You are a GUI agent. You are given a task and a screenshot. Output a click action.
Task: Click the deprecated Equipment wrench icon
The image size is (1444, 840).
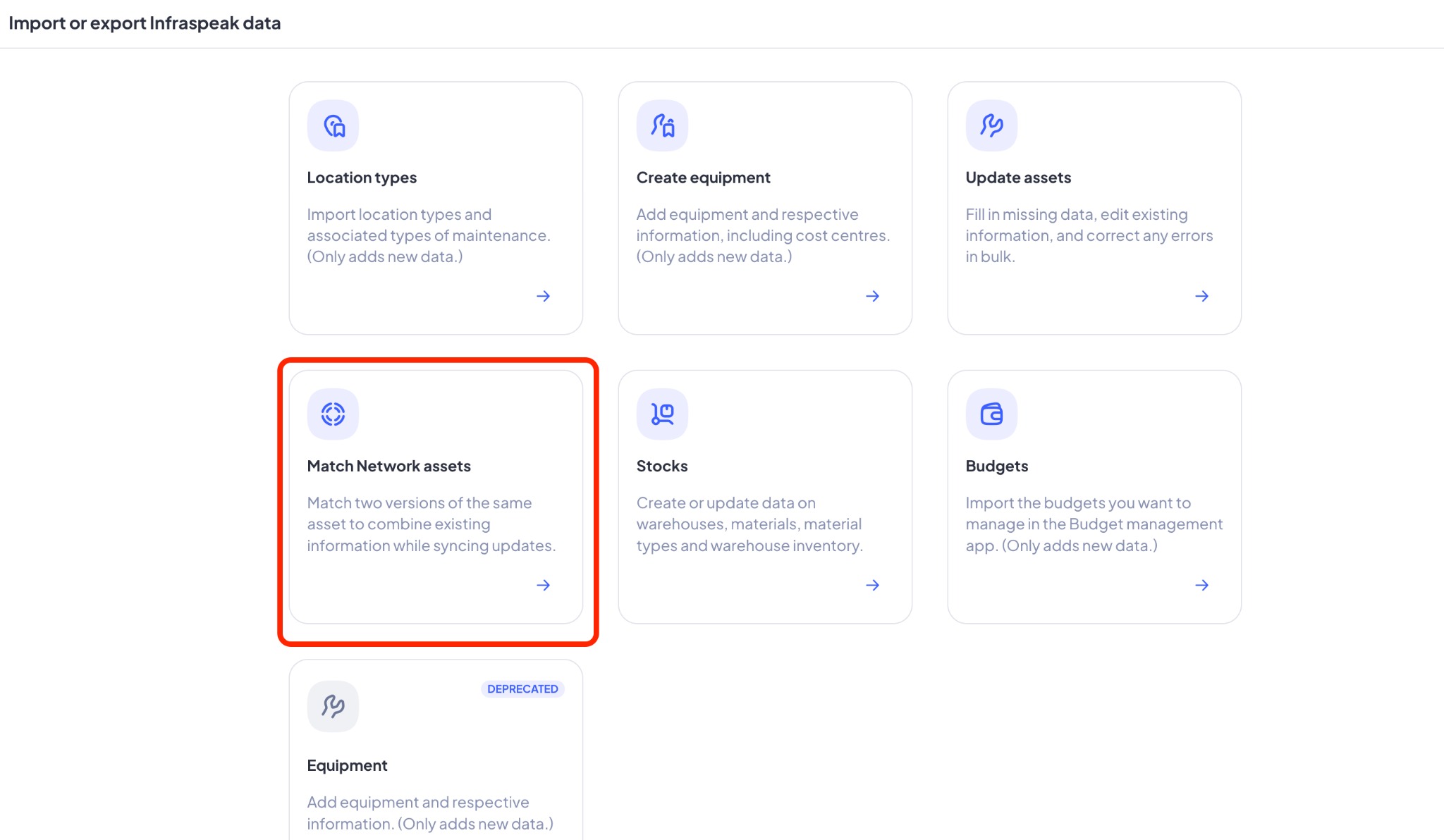point(333,706)
